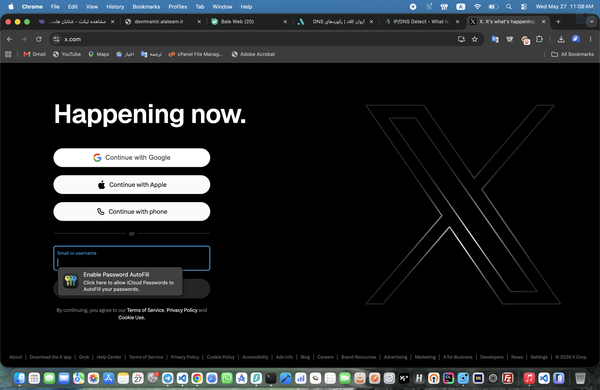Open the Terms of Service link

coord(145,310)
